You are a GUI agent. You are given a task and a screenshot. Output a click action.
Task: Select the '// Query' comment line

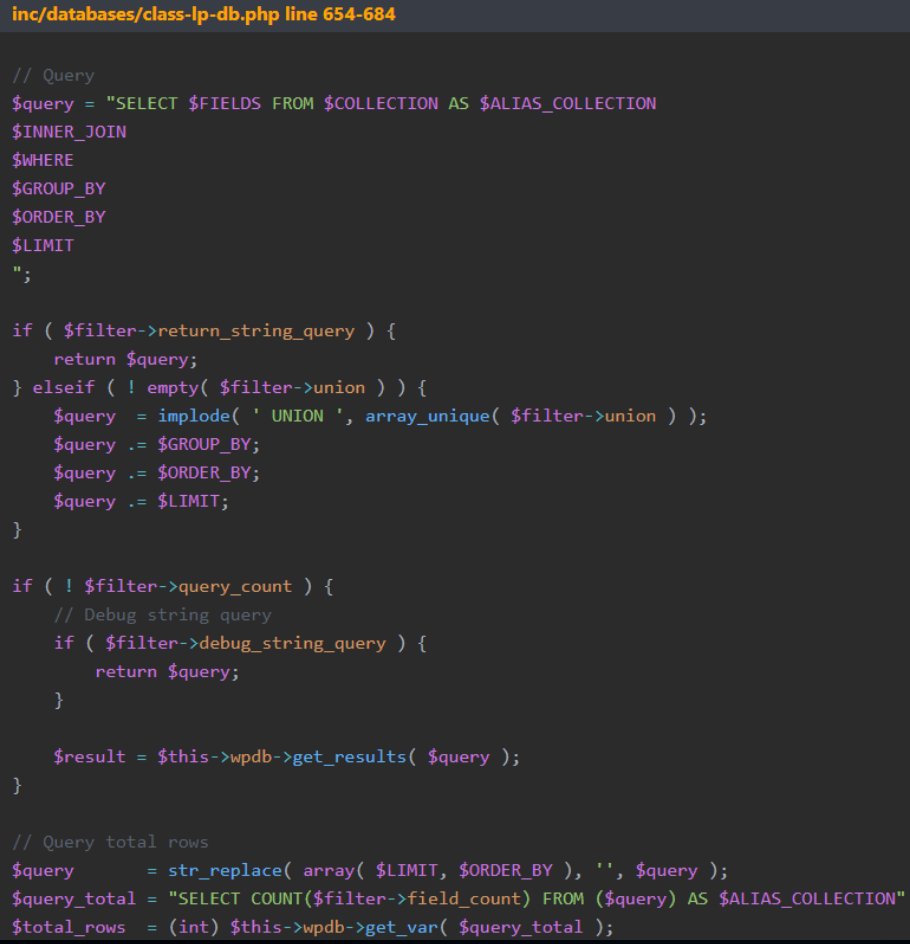coord(53,75)
